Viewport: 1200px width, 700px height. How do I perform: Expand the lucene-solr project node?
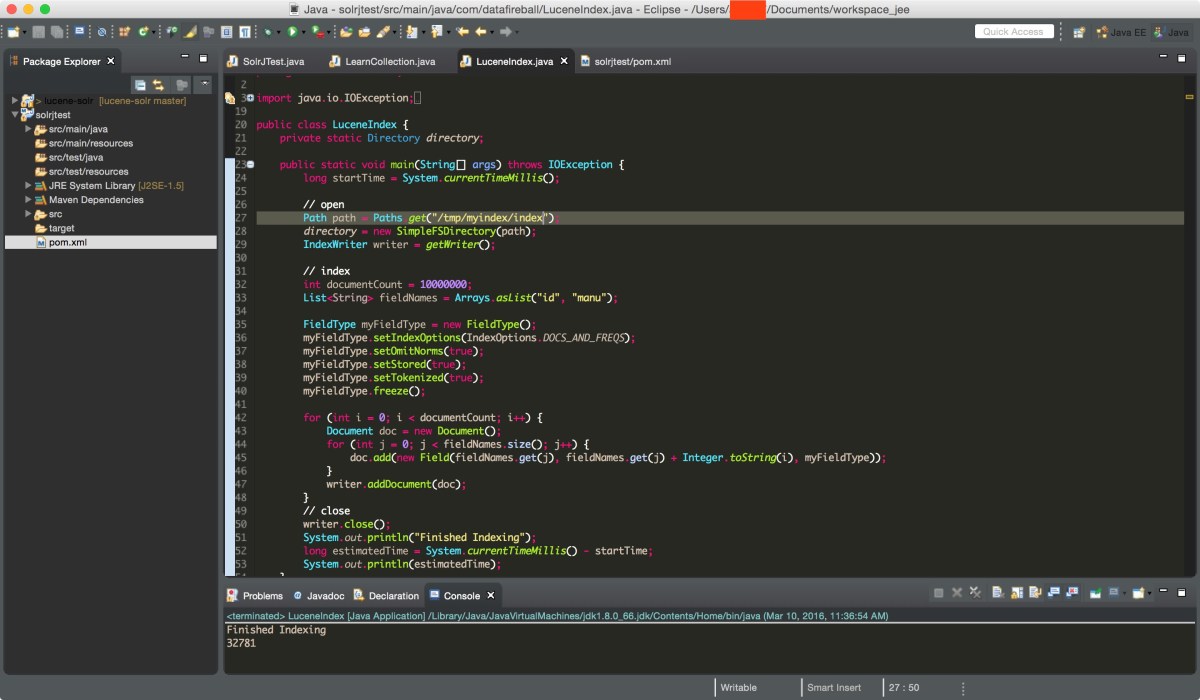click(15, 101)
